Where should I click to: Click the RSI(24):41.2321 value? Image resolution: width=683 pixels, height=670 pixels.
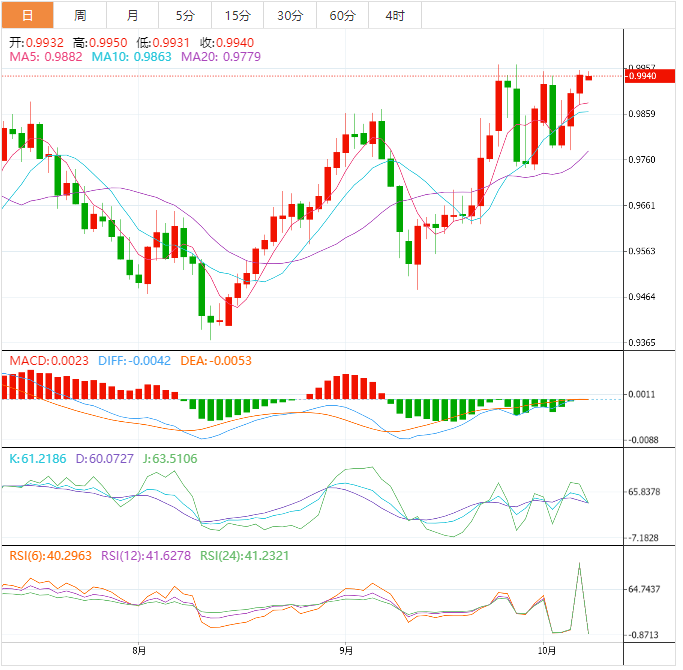(x=244, y=556)
